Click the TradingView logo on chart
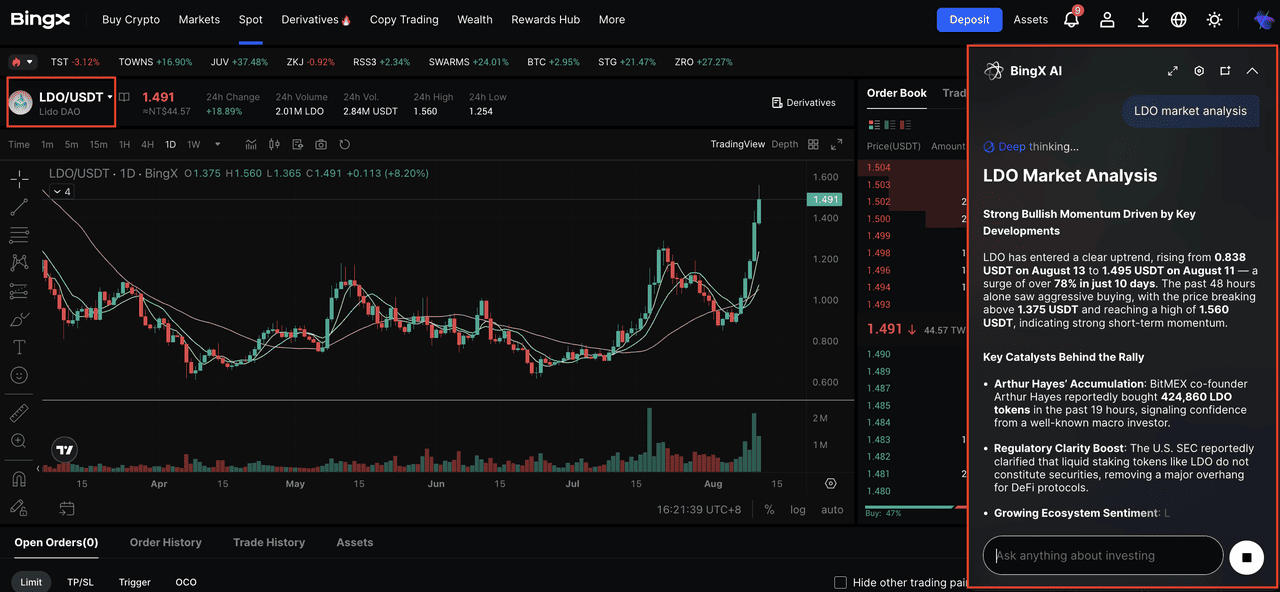Screen dimensions: 1280x592 point(65,450)
